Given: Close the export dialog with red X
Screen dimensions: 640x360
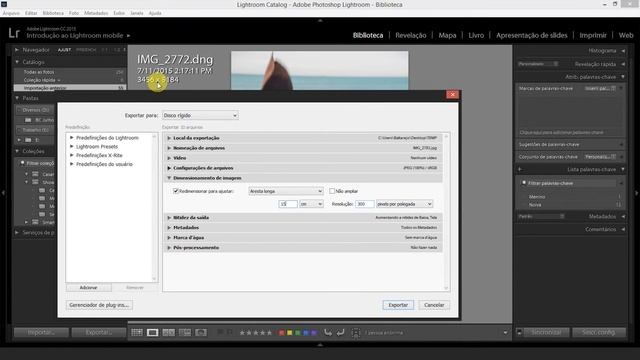Looking at the screenshot, I should click(x=452, y=95).
